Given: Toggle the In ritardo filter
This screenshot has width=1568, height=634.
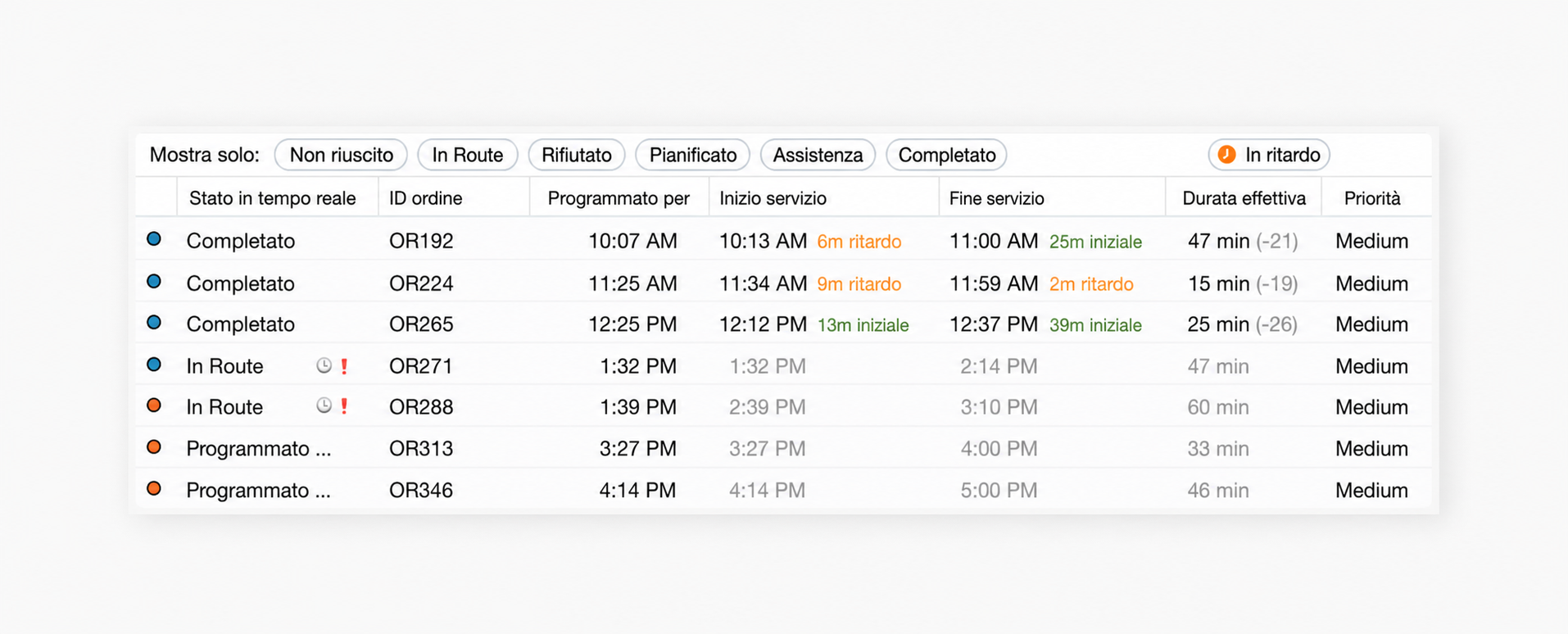Looking at the screenshot, I should 1269,155.
